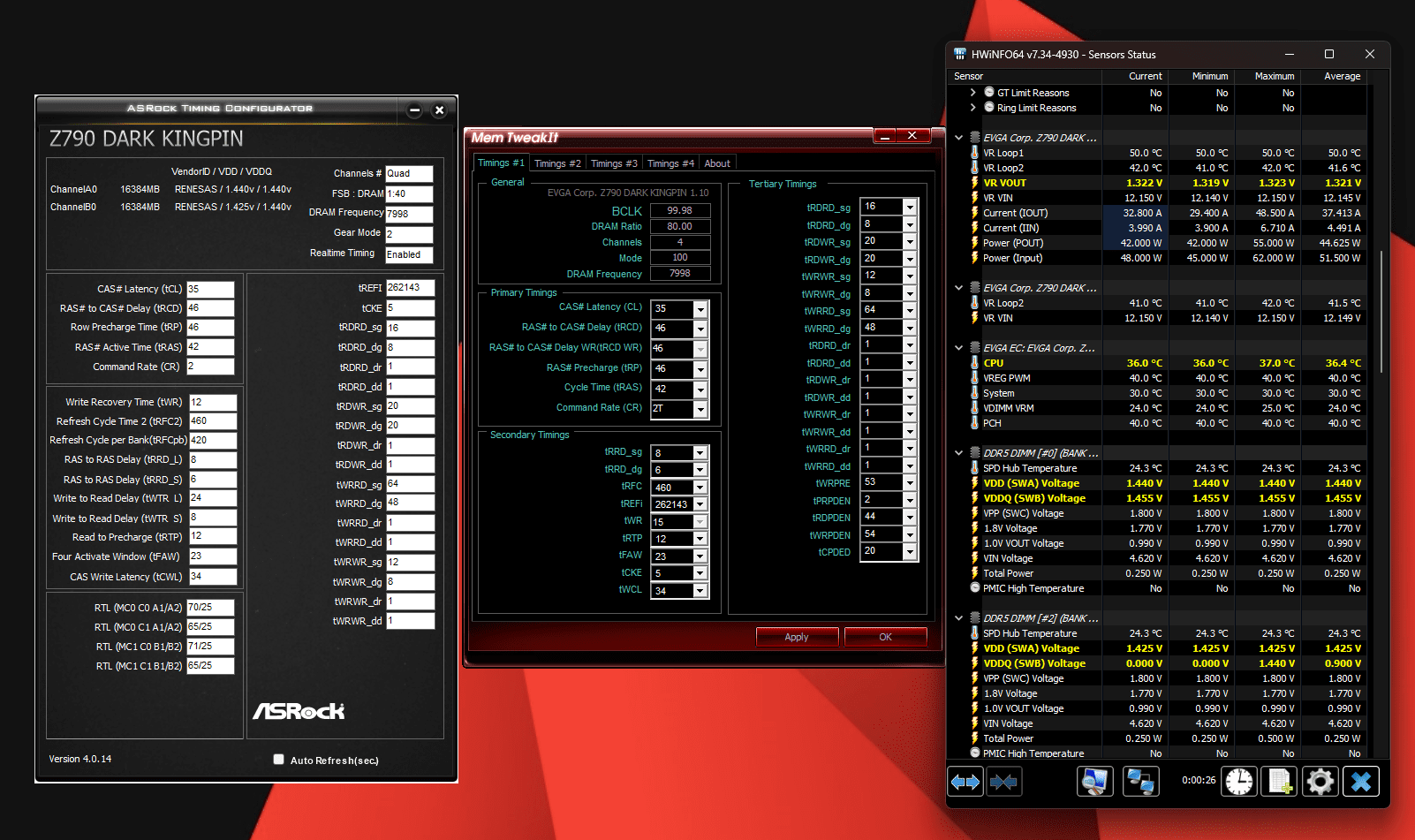Open tCPDED dropdown in Tertiary Timings
The image size is (1415, 840).
tap(910, 551)
